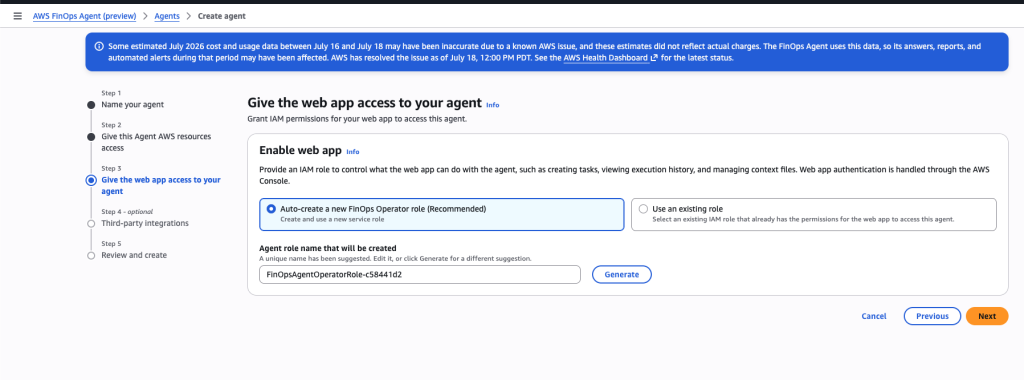1024x380 pixels.
Task: Click the Step 4 Third-party integrations circle
Action: pos(91,223)
